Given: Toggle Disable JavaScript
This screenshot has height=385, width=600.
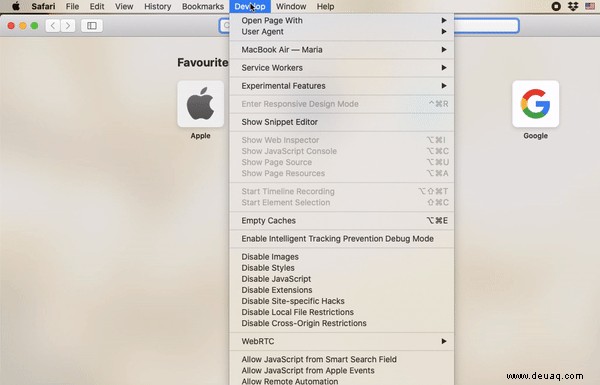Looking at the screenshot, I should 342,279.
